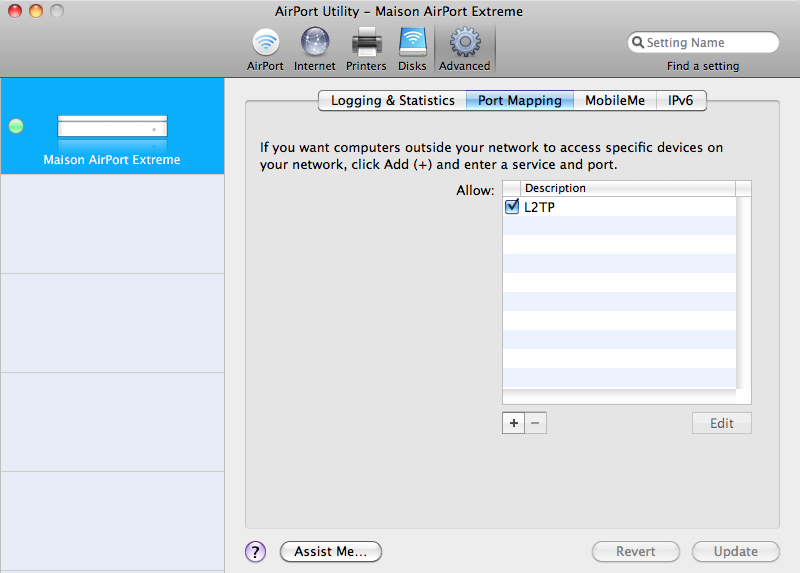
Task: Click the plus button to add mapping
Action: point(514,423)
